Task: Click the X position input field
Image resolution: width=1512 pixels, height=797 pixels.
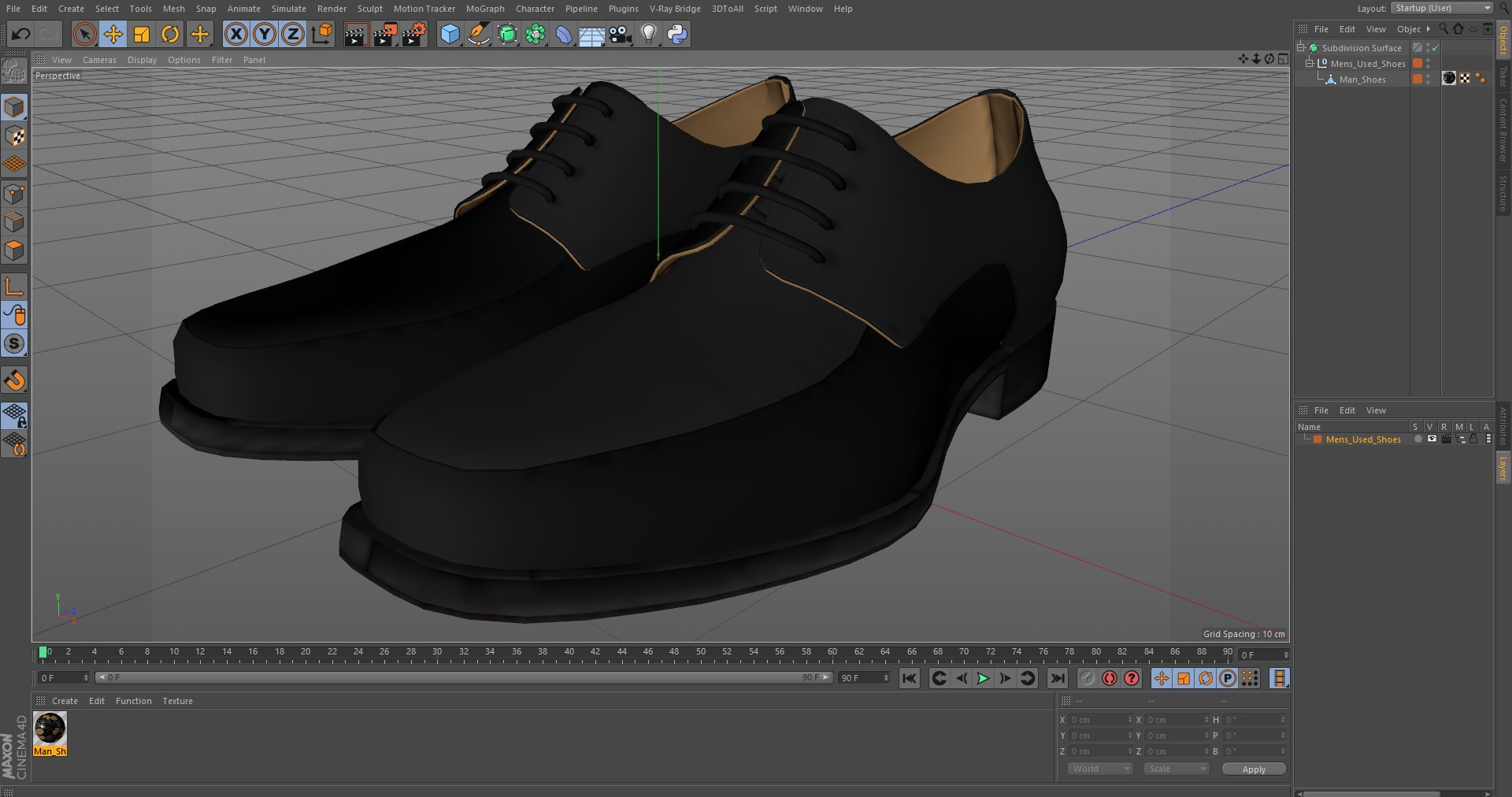Action: tap(1100, 720)
